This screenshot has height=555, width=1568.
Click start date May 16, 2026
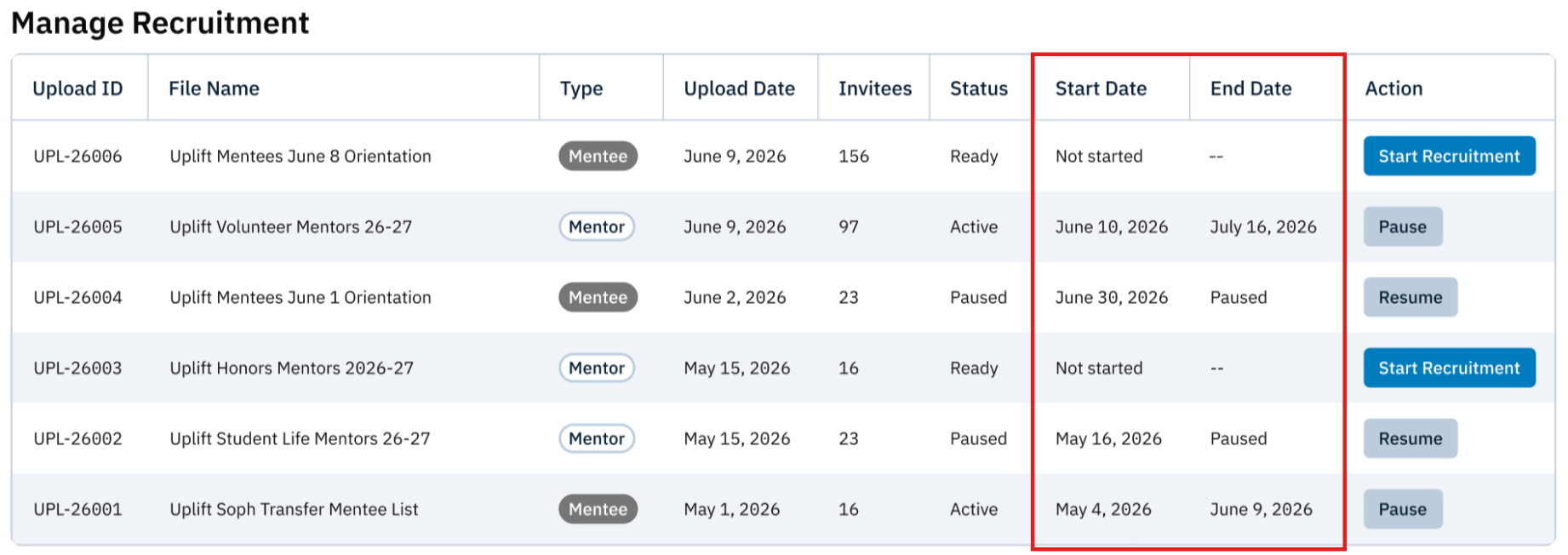point(1108,438)
